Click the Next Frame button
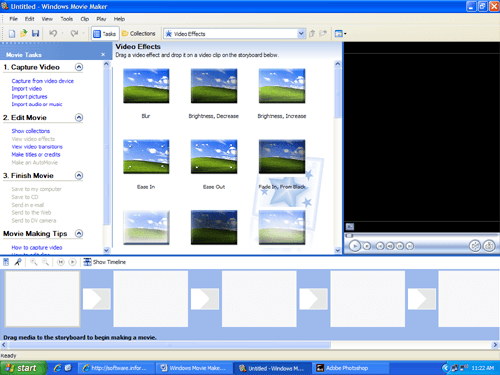Screen dimensions: 500x375 click(x=400, y=246)
